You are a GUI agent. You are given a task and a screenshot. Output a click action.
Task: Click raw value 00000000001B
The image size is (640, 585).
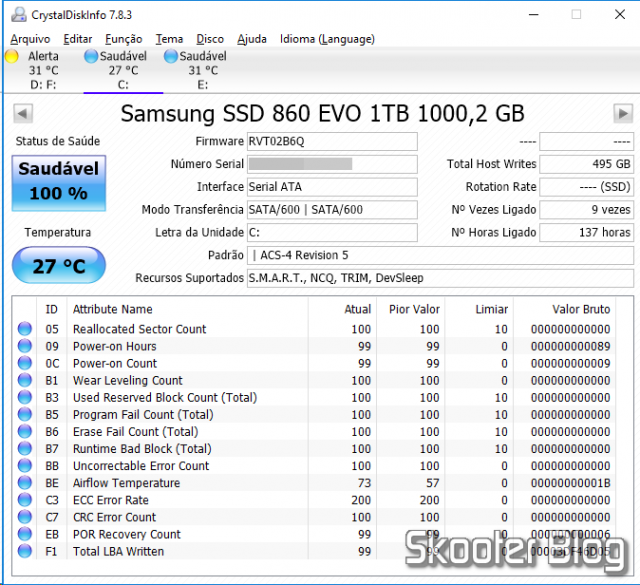[571, 483]
